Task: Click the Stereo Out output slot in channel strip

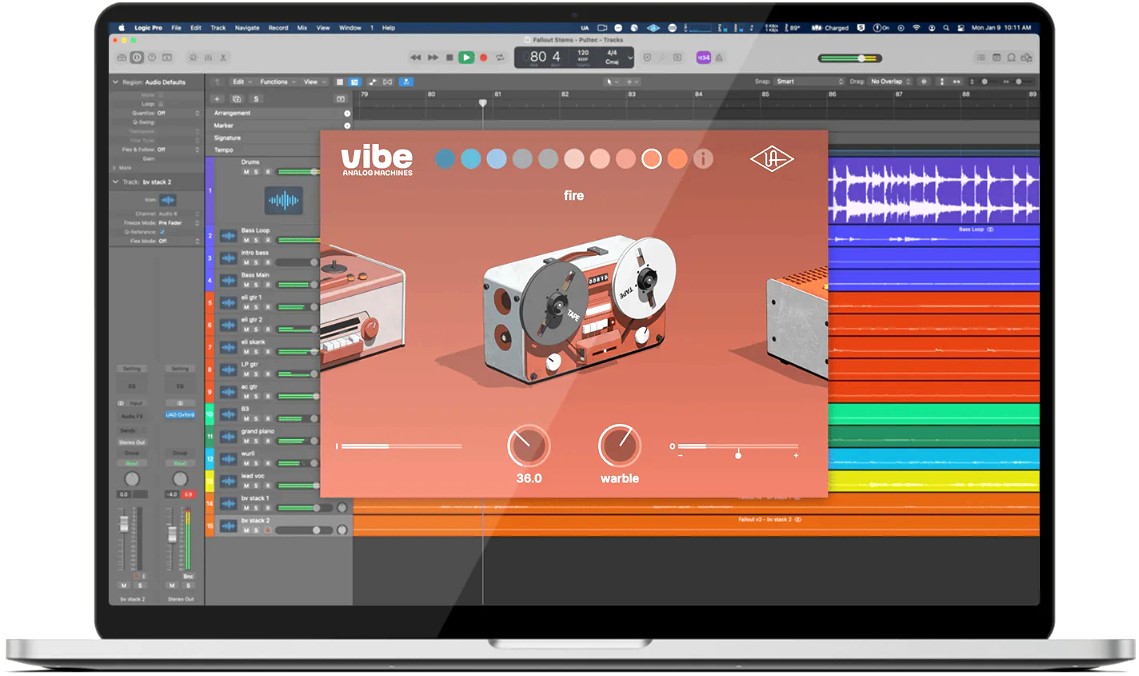Action: click(x=132, y=442)
